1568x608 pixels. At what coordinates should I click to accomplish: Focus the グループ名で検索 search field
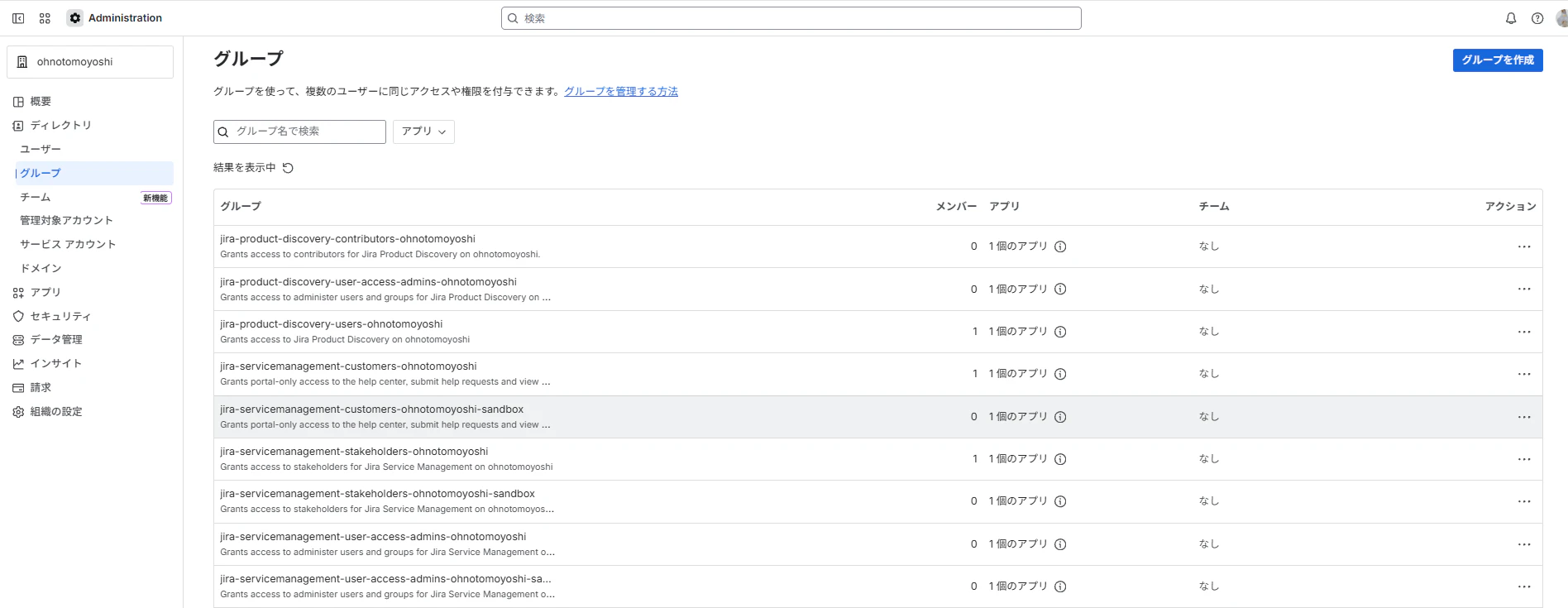point(299,132)
